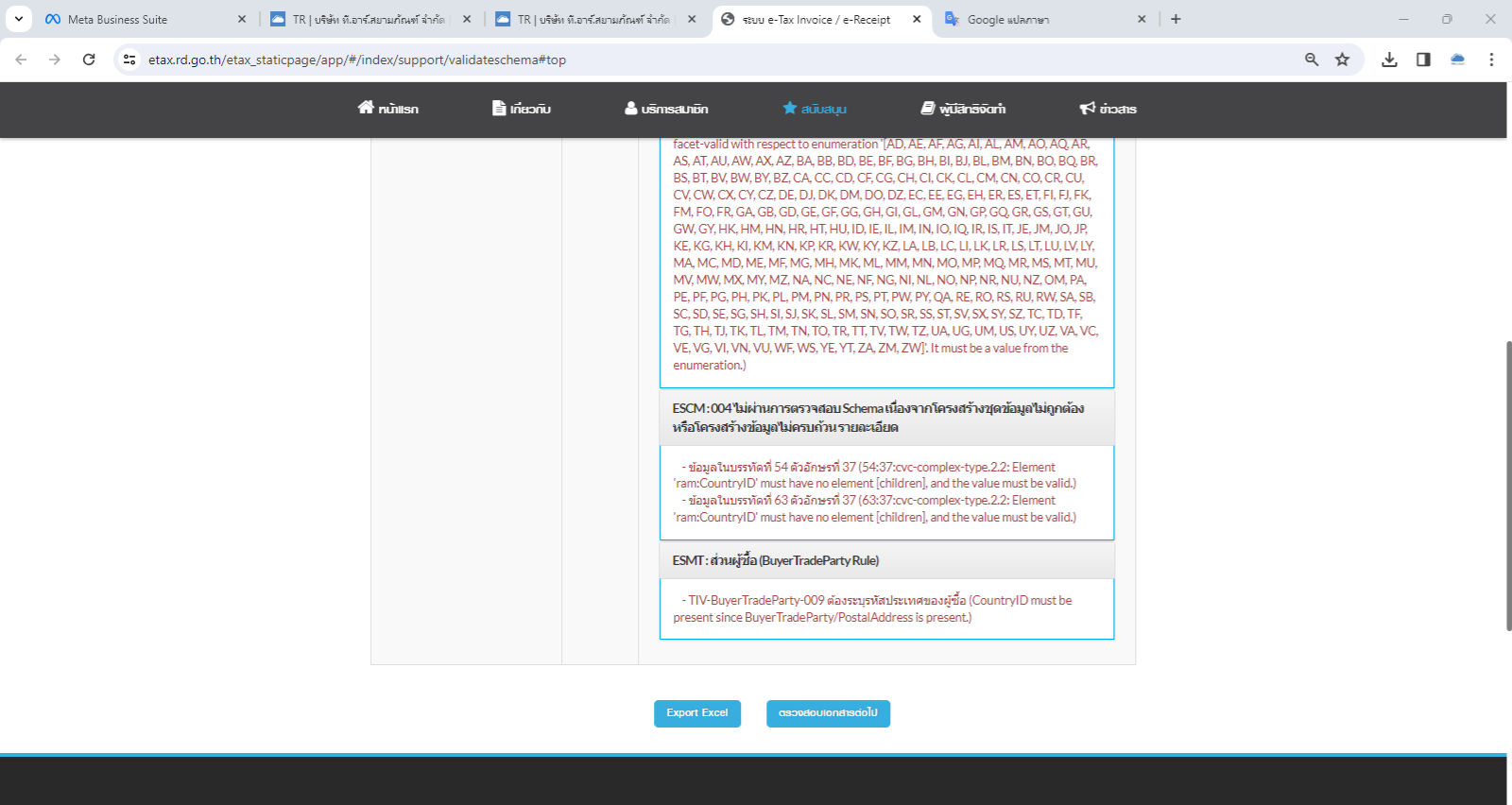Go forward to the next page

(x=55, y=60)
